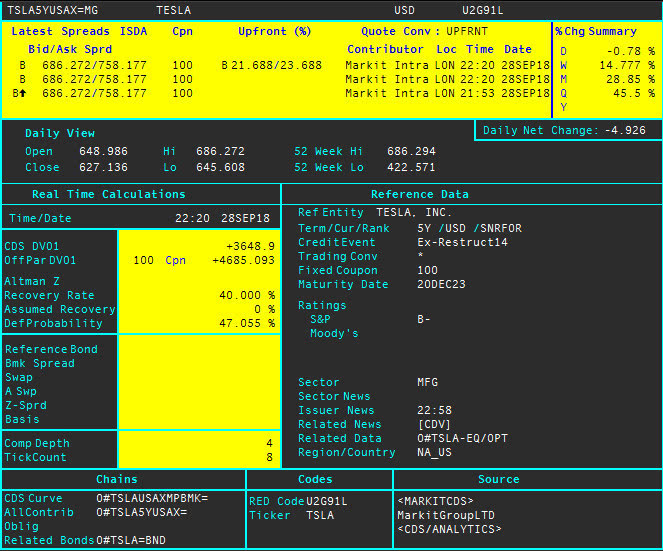Select the Reference Data header
The image size is (663, 551).
pyautogui.click(x=419, y=194)
